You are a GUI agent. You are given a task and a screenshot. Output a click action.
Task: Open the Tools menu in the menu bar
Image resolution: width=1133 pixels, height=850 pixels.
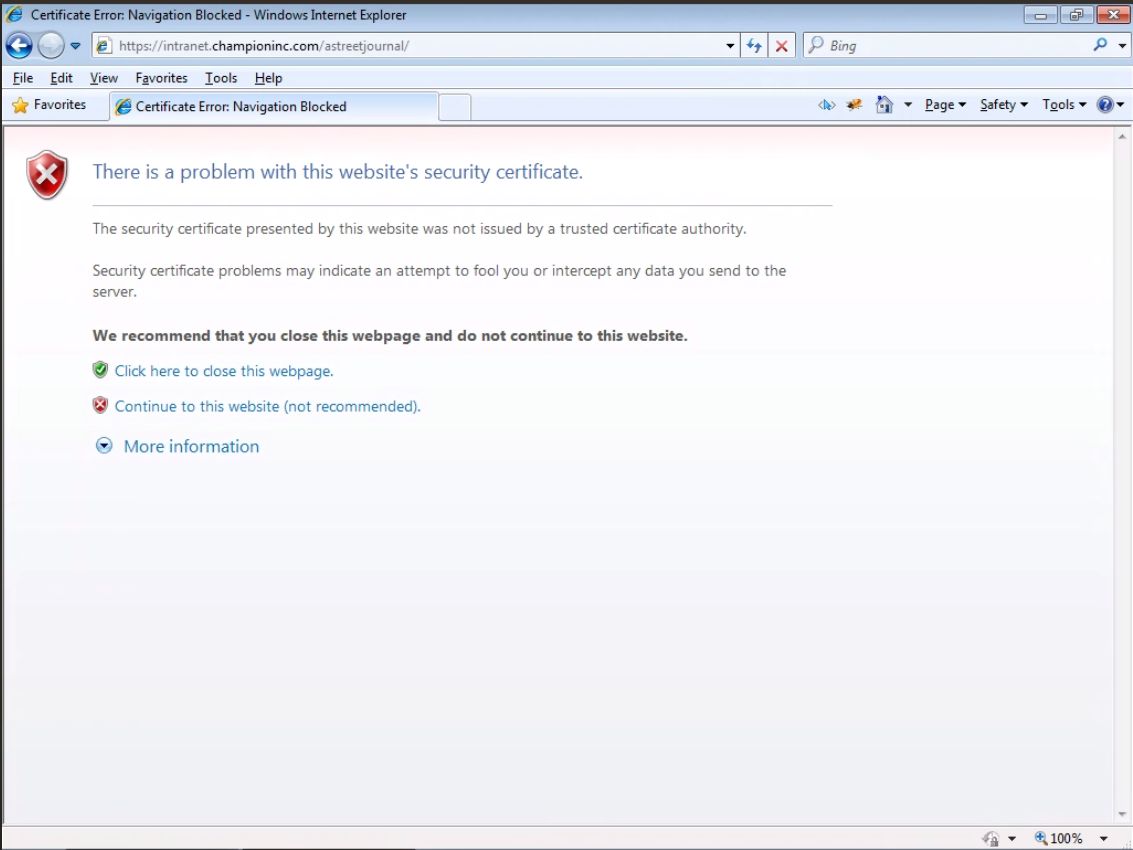tap(221, 78)
